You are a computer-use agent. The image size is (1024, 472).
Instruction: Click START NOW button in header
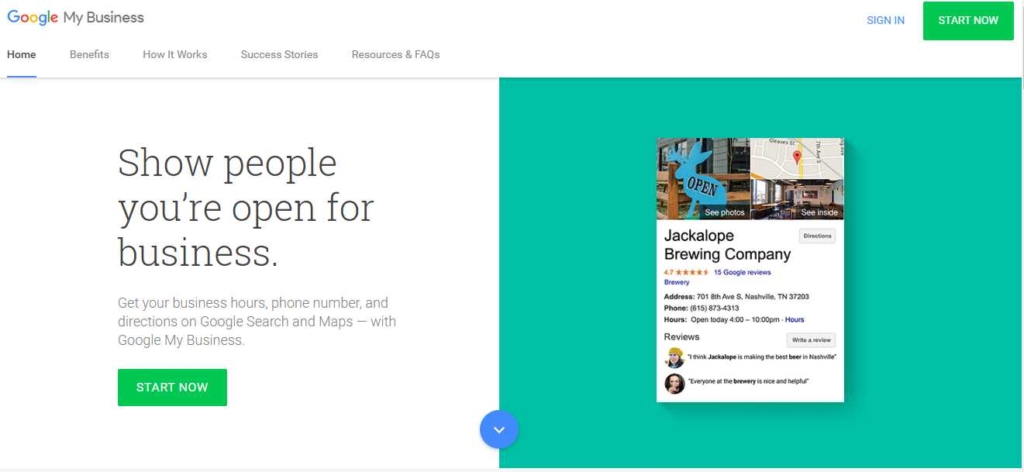[x=968, y=20]
